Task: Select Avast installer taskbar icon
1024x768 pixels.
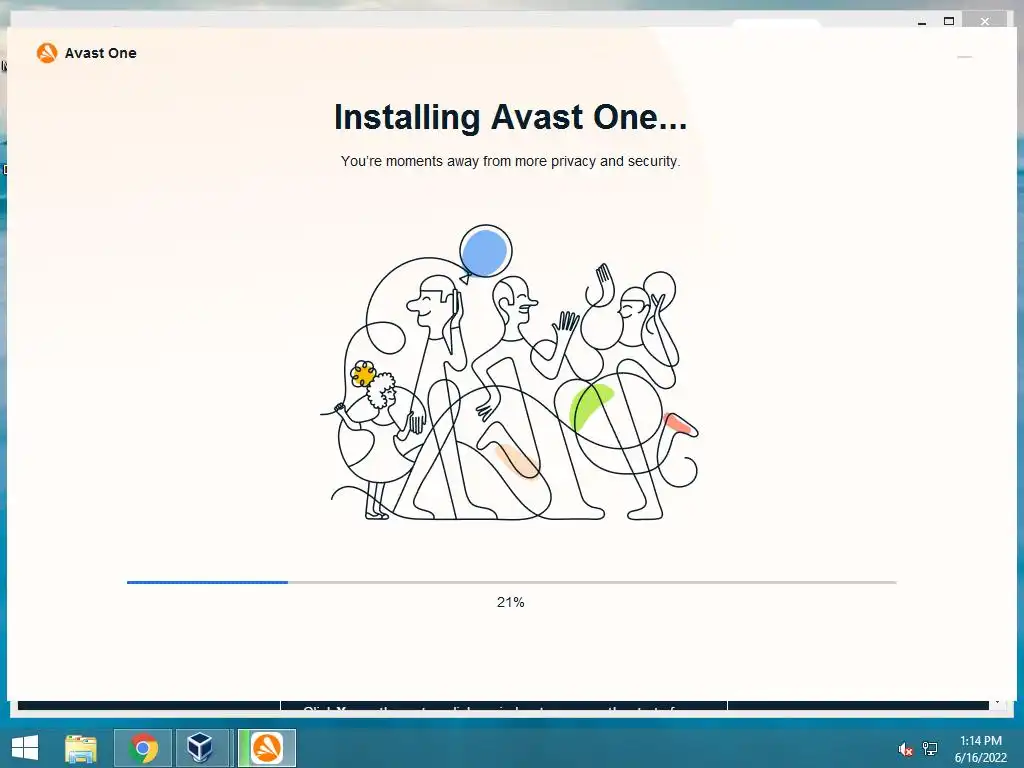Action: [x=267, y=748]
